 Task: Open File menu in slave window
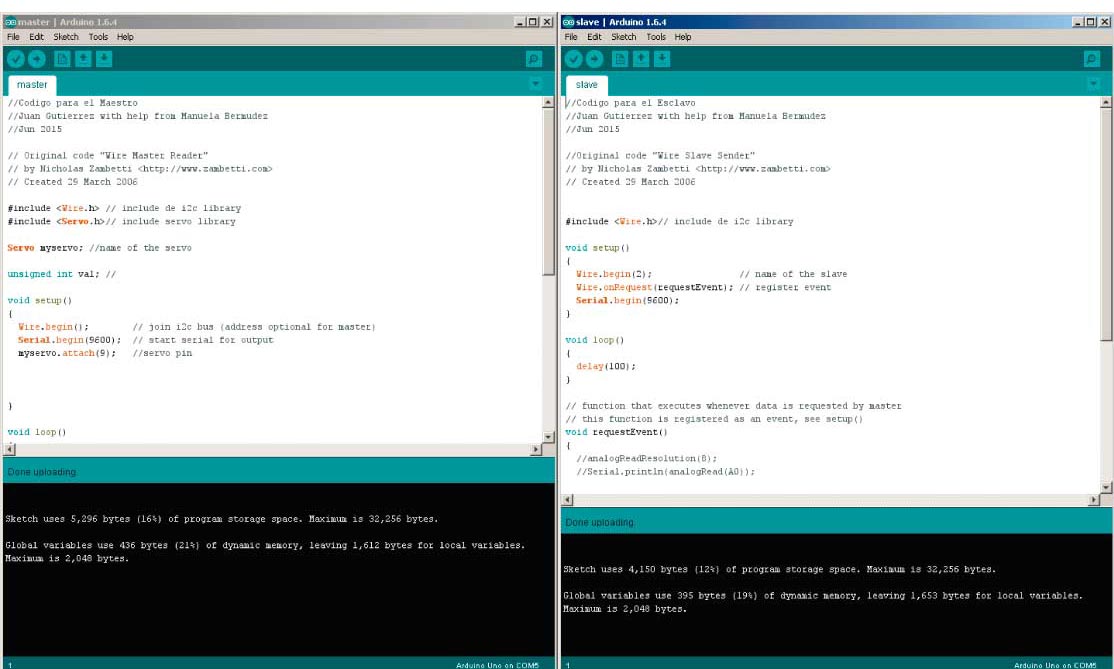571,37
